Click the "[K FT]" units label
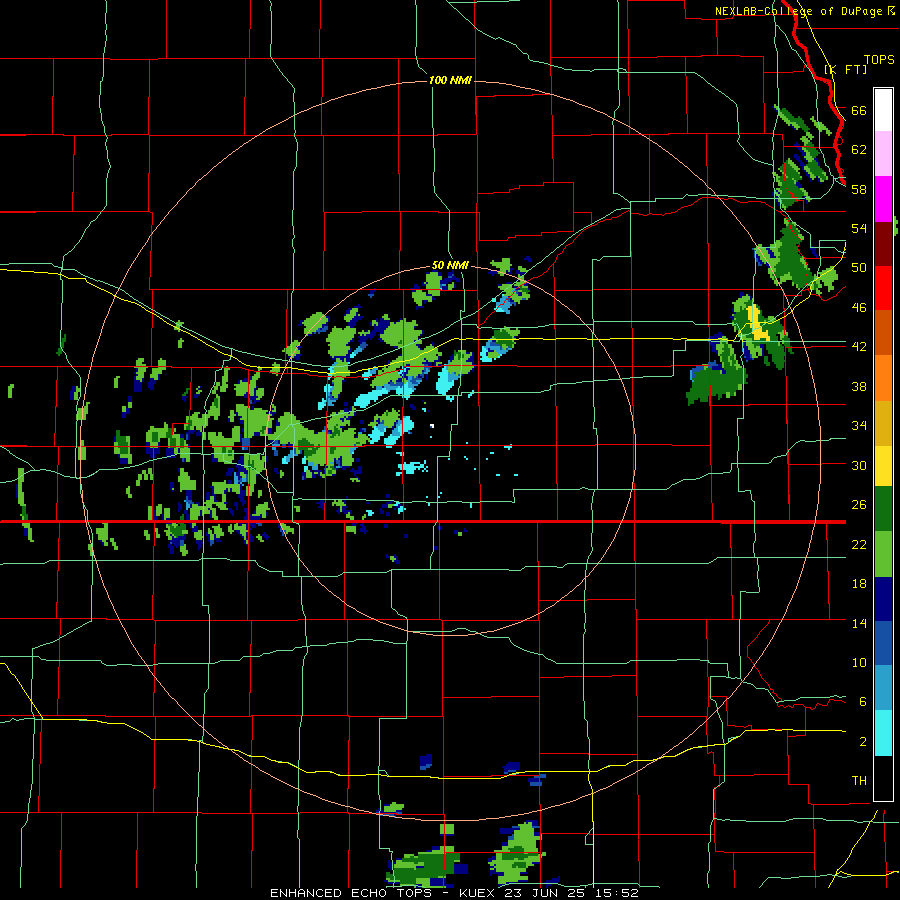 click(845, 70)
